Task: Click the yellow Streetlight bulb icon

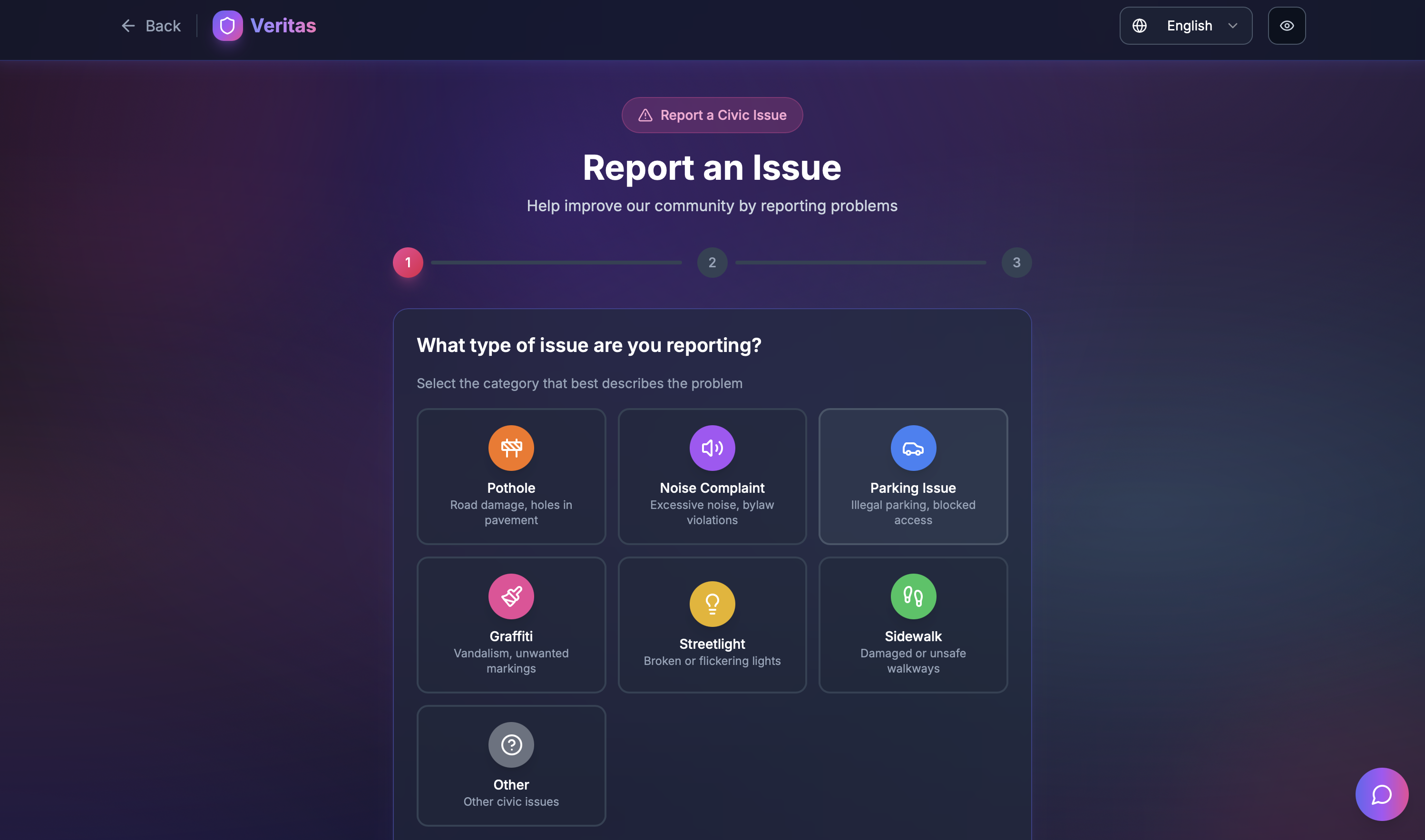Action: coord(712,604)
